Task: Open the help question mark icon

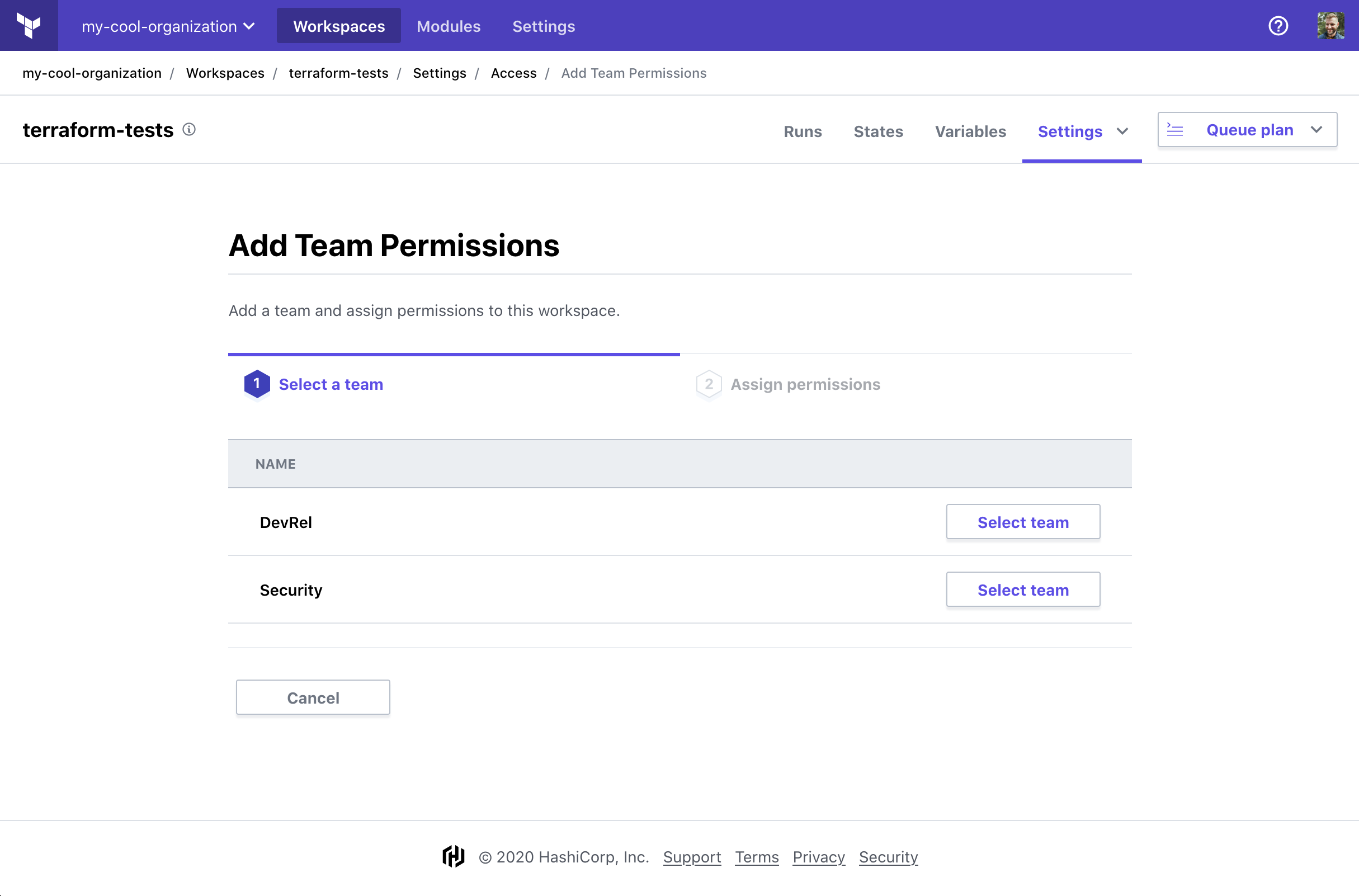Action: (x=1278, y=26)
